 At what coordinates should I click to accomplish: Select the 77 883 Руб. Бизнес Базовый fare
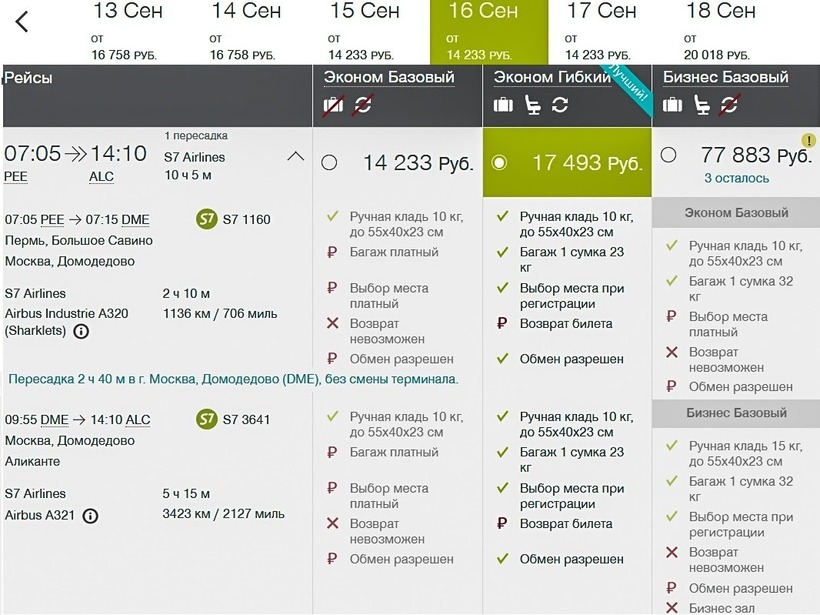point(669,155)
